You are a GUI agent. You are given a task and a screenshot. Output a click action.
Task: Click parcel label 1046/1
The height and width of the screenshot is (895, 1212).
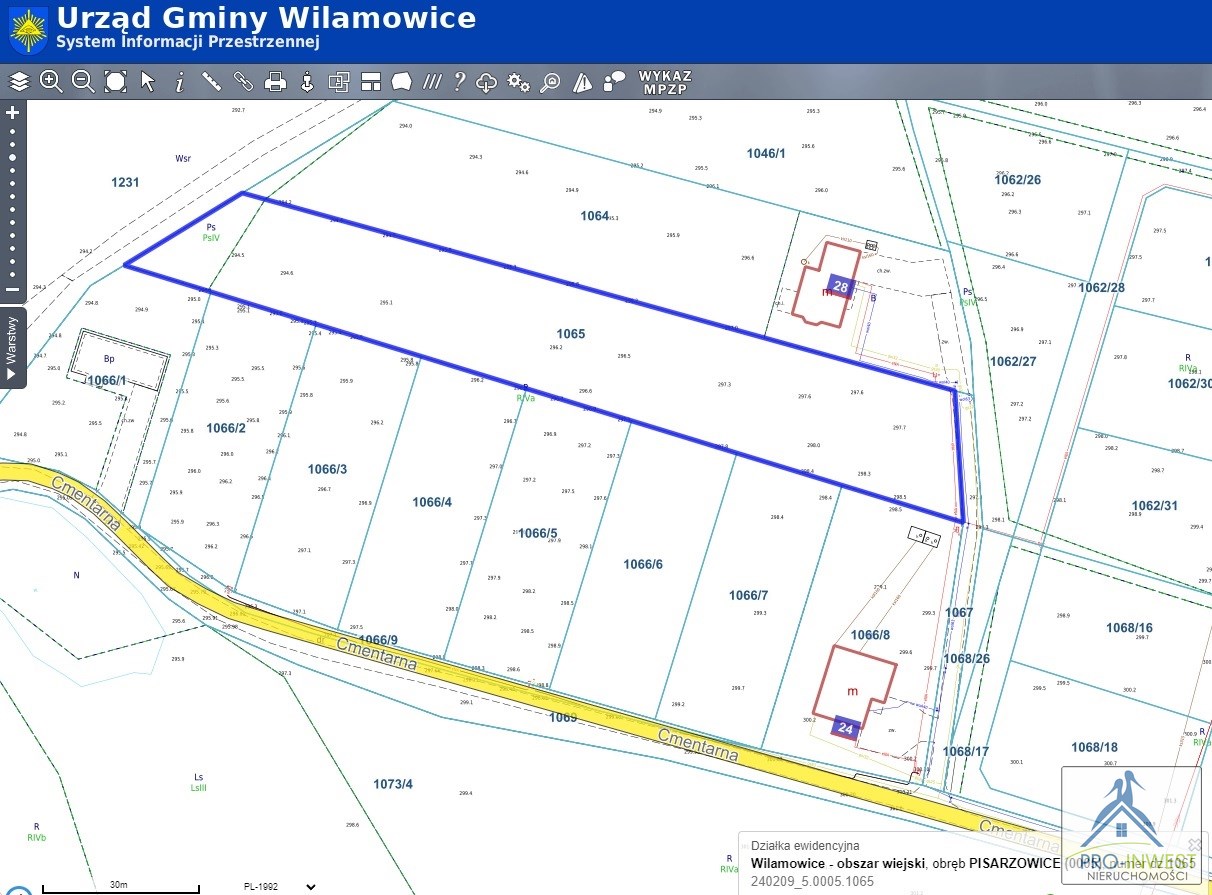click(x=766, y=153)
